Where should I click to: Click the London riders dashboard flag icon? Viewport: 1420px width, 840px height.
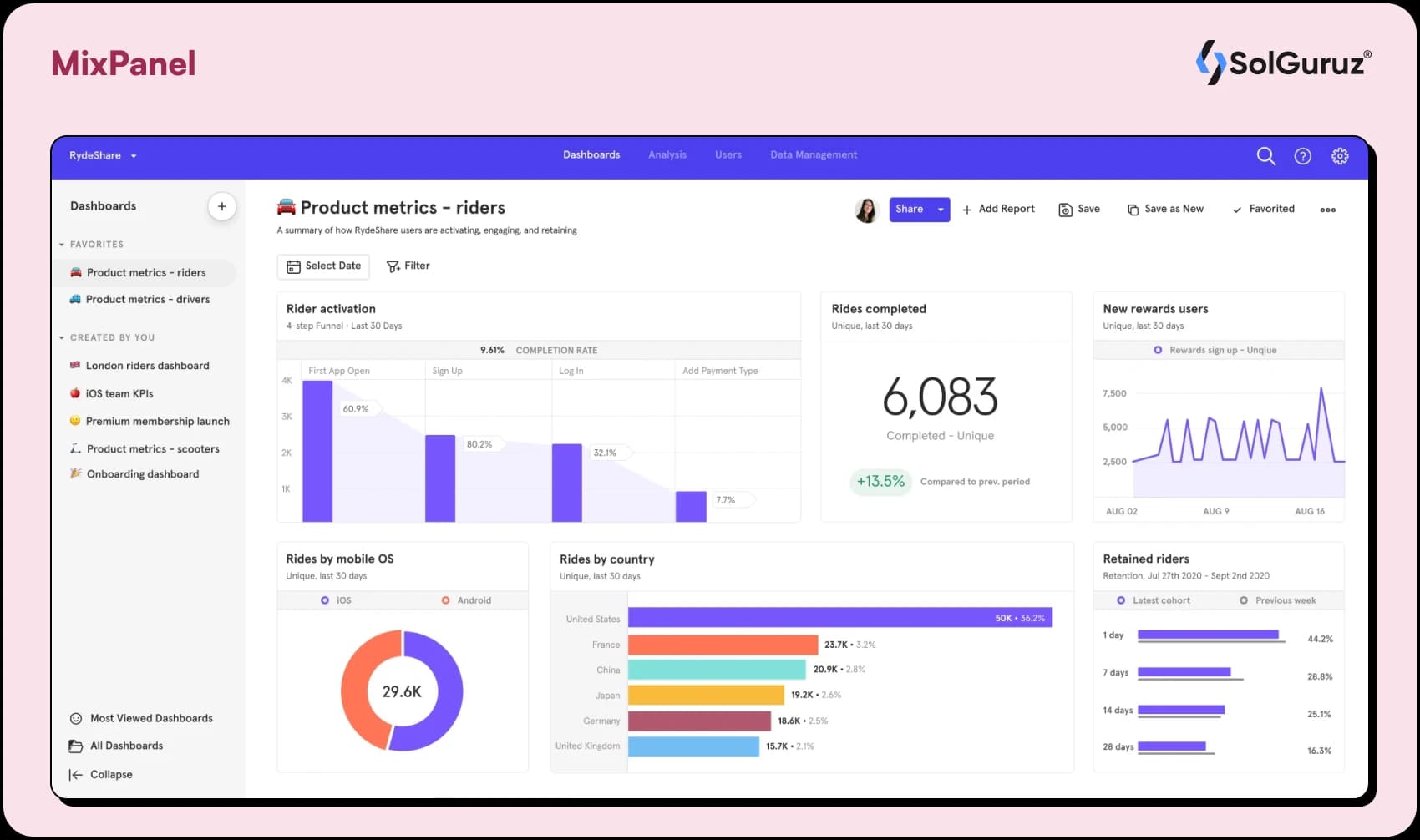click(x=75, y=365)
